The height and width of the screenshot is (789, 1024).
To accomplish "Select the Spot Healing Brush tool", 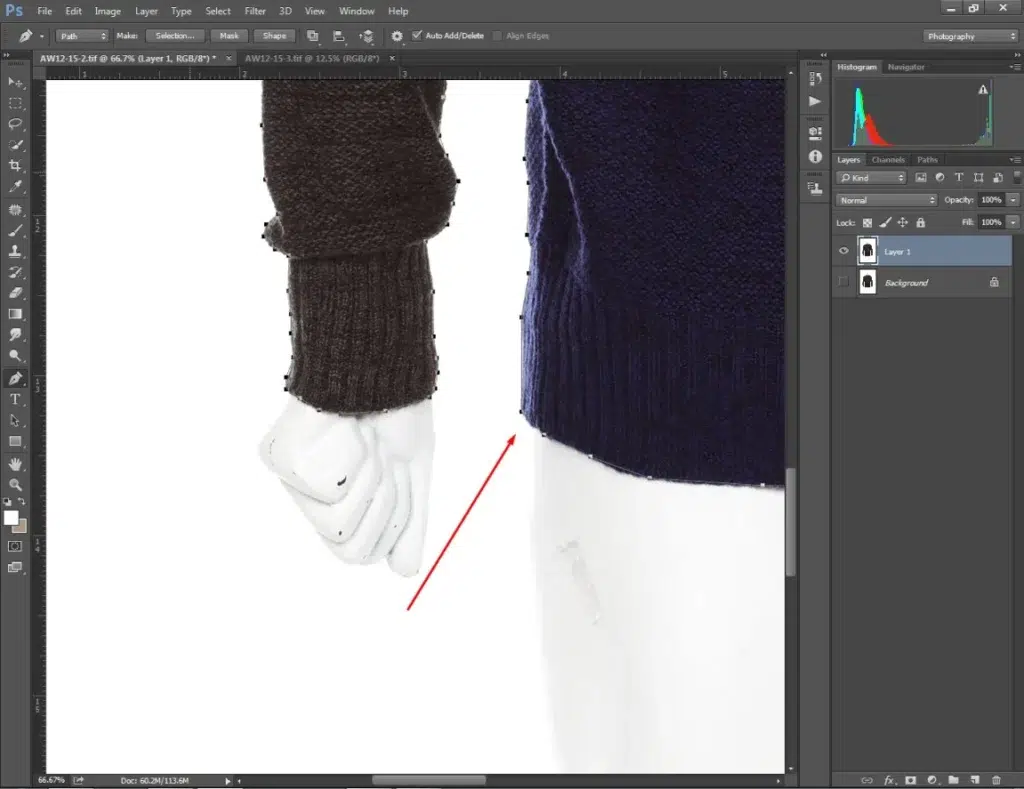I will coord(15,210).
